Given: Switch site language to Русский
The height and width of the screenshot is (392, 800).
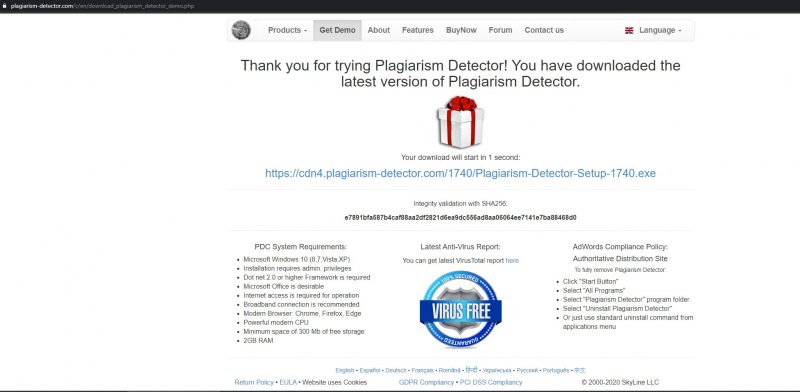Looking at the screenshot, I should [x=527, y=370].
